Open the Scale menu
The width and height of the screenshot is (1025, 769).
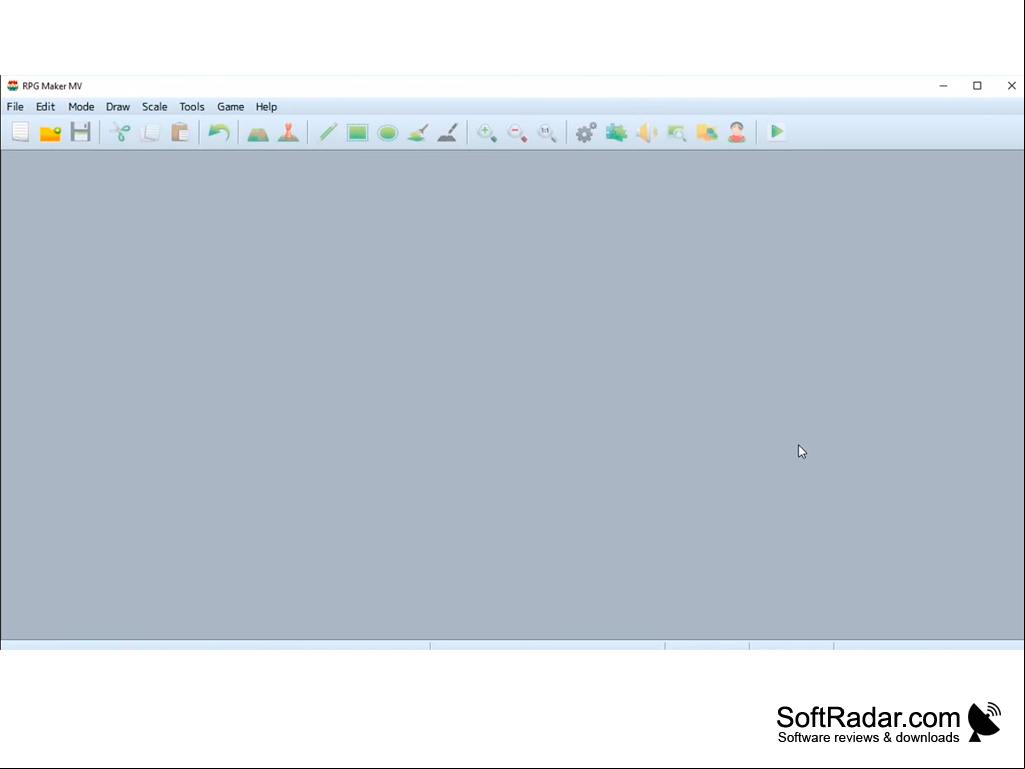(x=154, y=107)
